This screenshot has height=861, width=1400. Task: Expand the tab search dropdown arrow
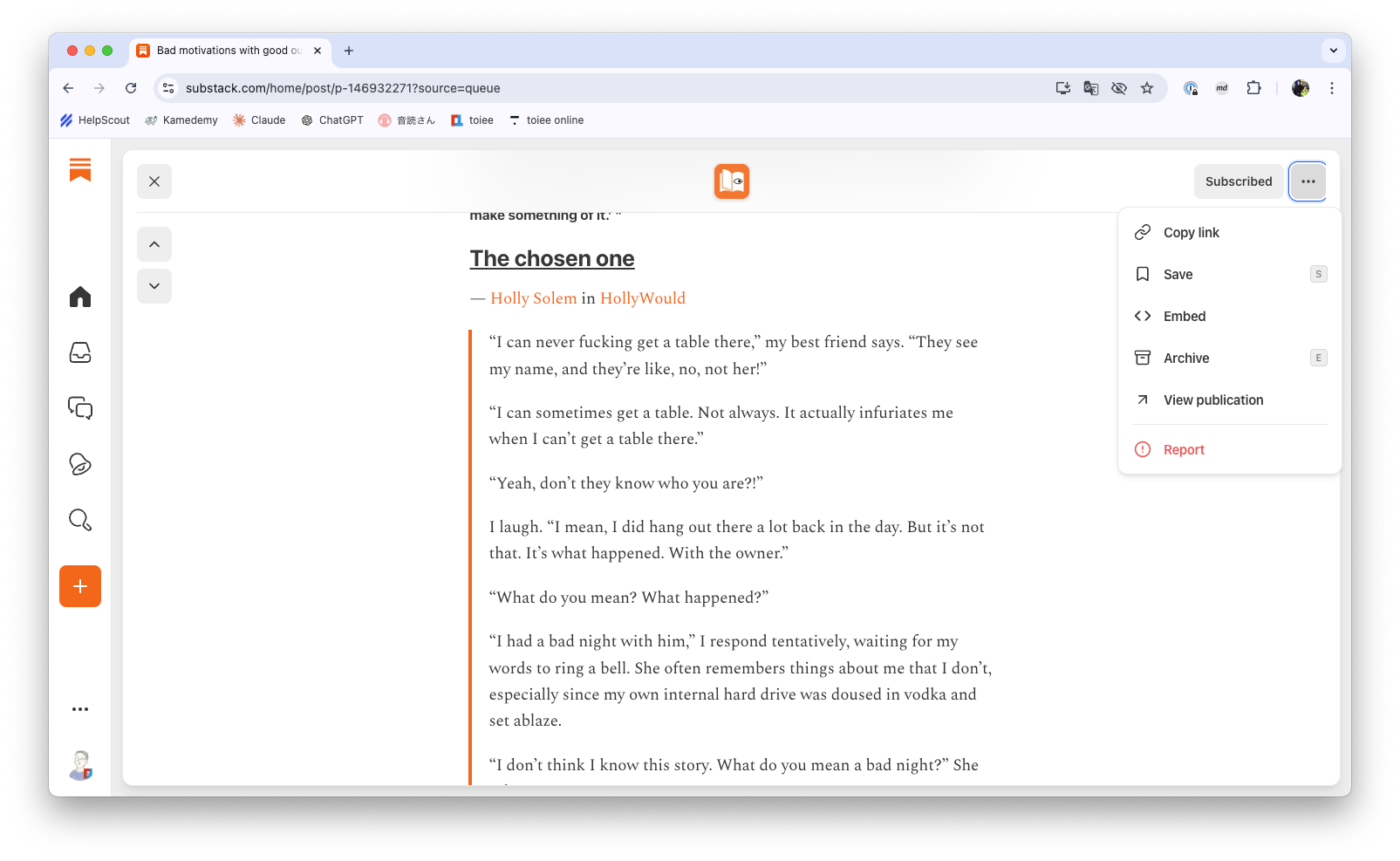[x=1333, y=51]
